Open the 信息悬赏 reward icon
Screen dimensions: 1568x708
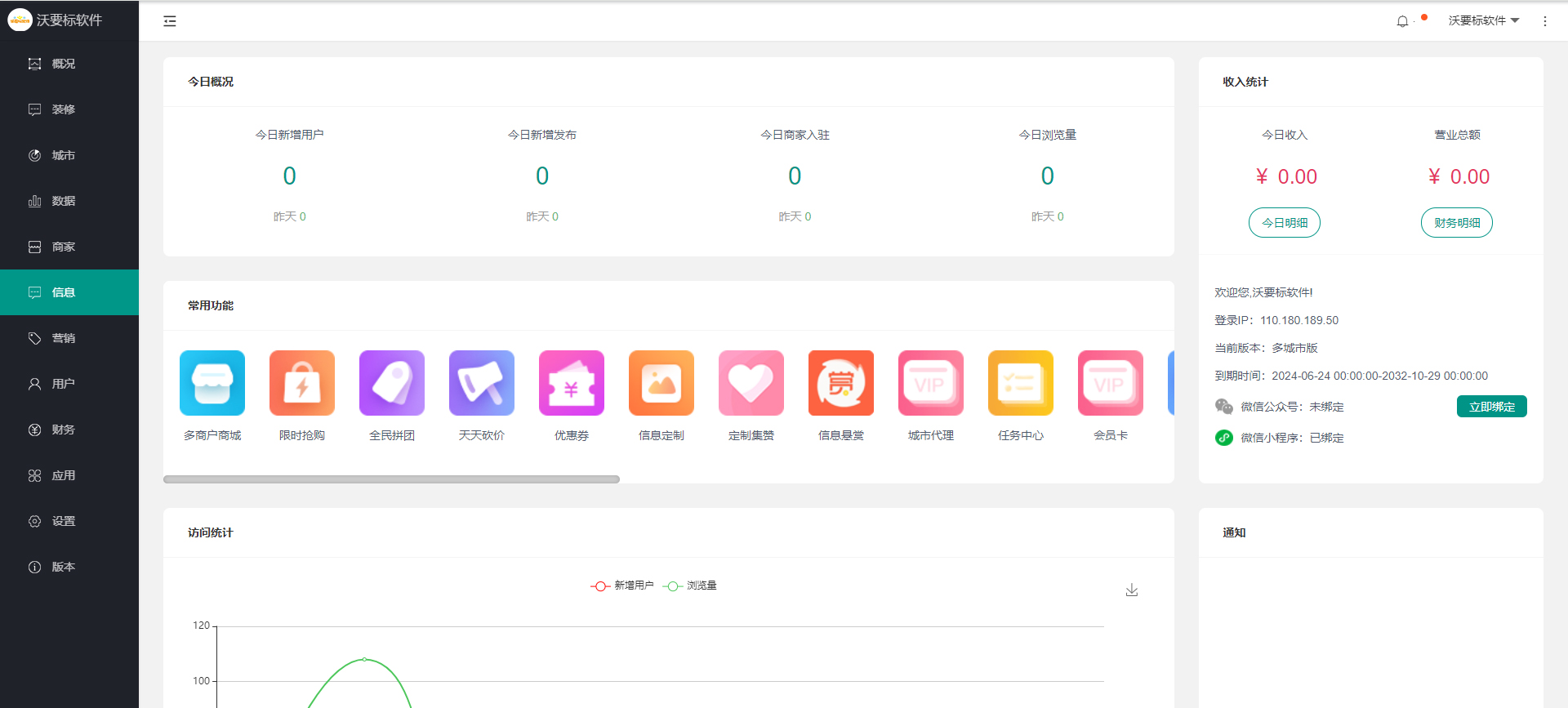coord(841,383)
